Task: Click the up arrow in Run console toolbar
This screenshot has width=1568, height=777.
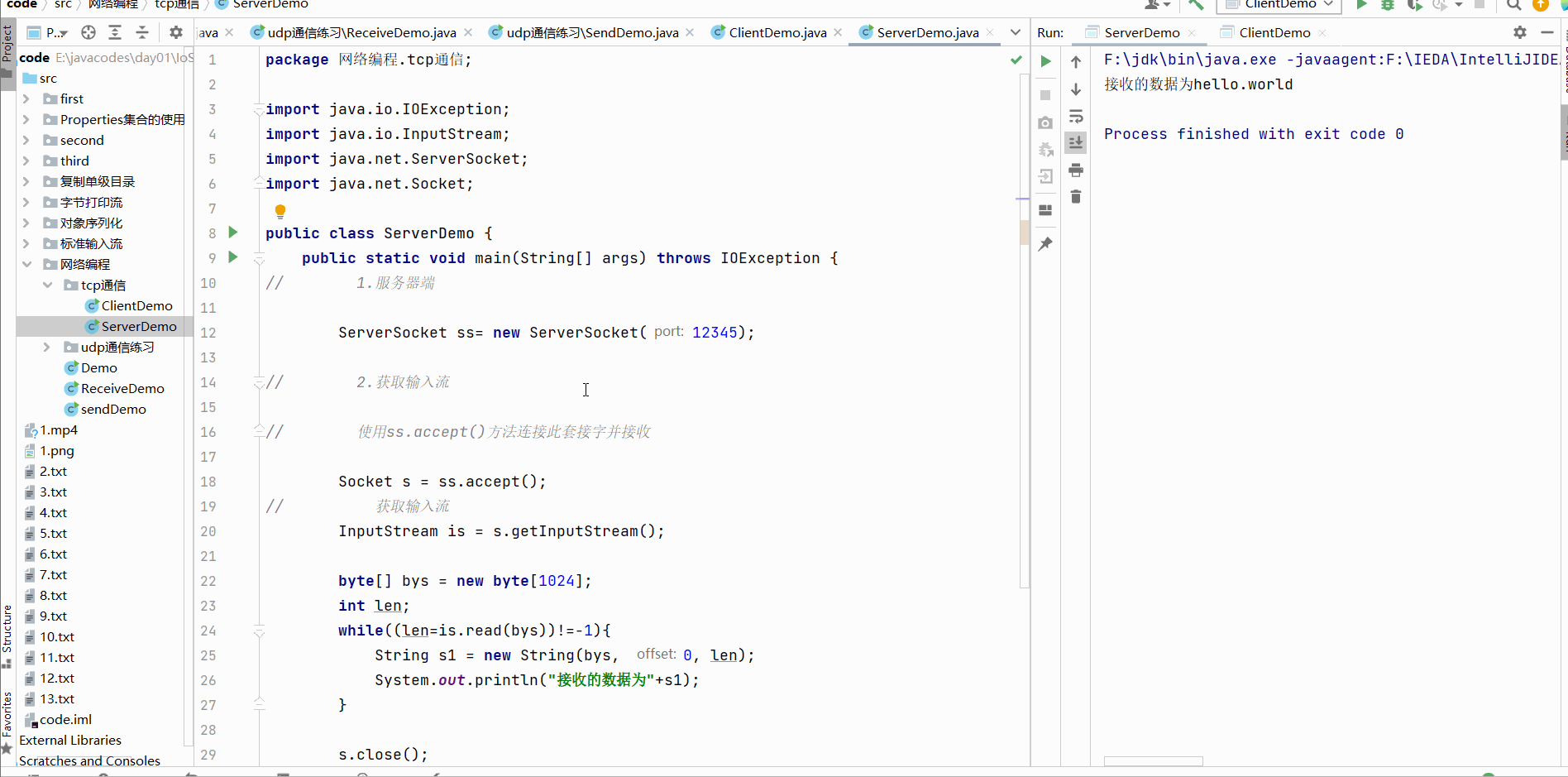Action: [1076, 62]
